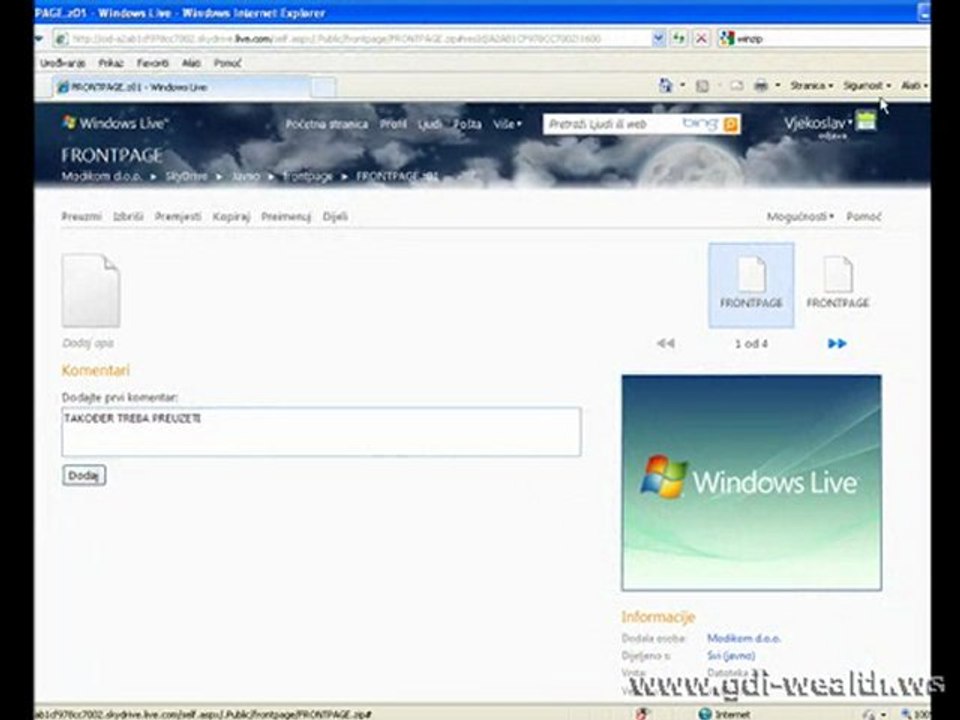Click the Izbriši action
Image resolution: width=960 pixels, height=720 pixels.
(128, 217)
